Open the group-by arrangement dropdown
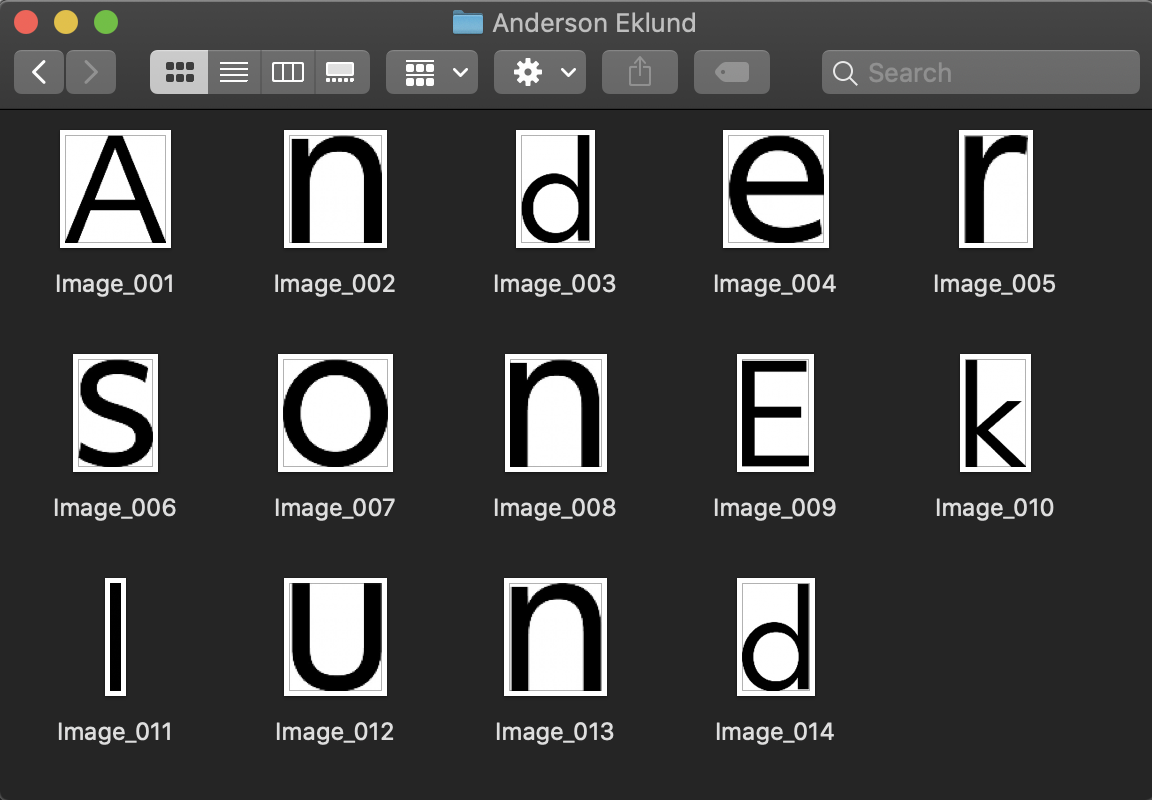1152x800 pixels. (432, 72)
